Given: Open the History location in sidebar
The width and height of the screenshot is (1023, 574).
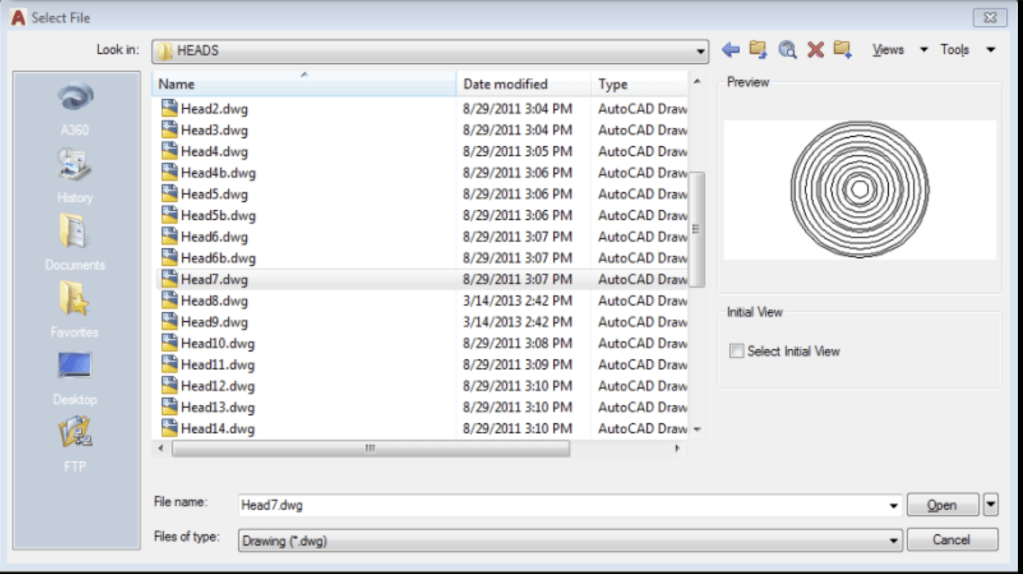Looking at the screenshot, I should 75,176.
